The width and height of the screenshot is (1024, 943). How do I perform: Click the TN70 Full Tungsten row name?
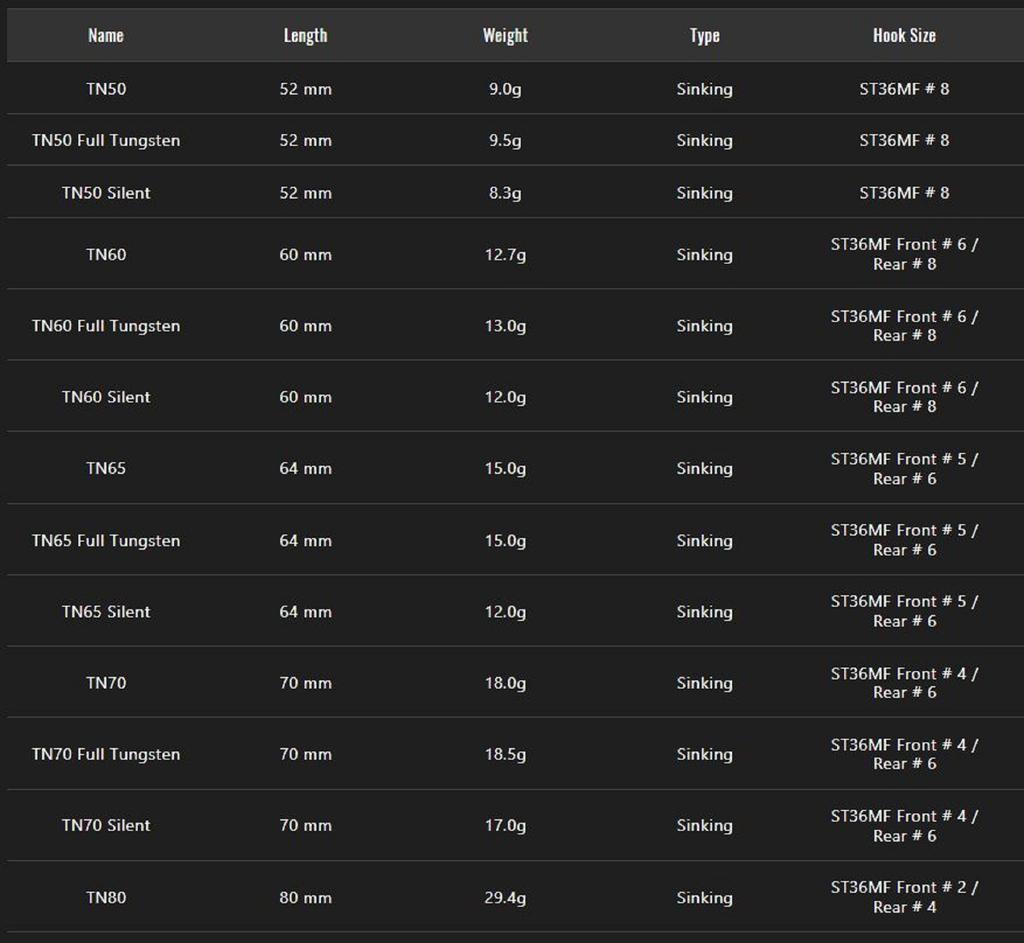tap(106, 754)
